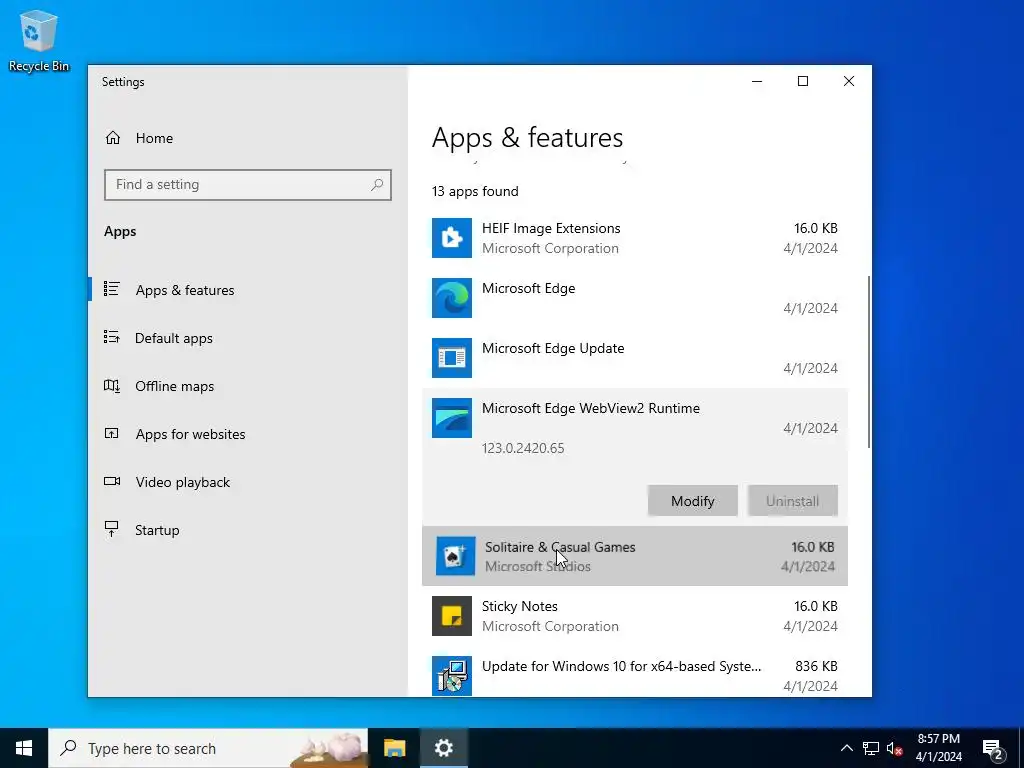The image size is (1024, 768).
Task: Open File Explorer from the taskbar
Action: 394,748
